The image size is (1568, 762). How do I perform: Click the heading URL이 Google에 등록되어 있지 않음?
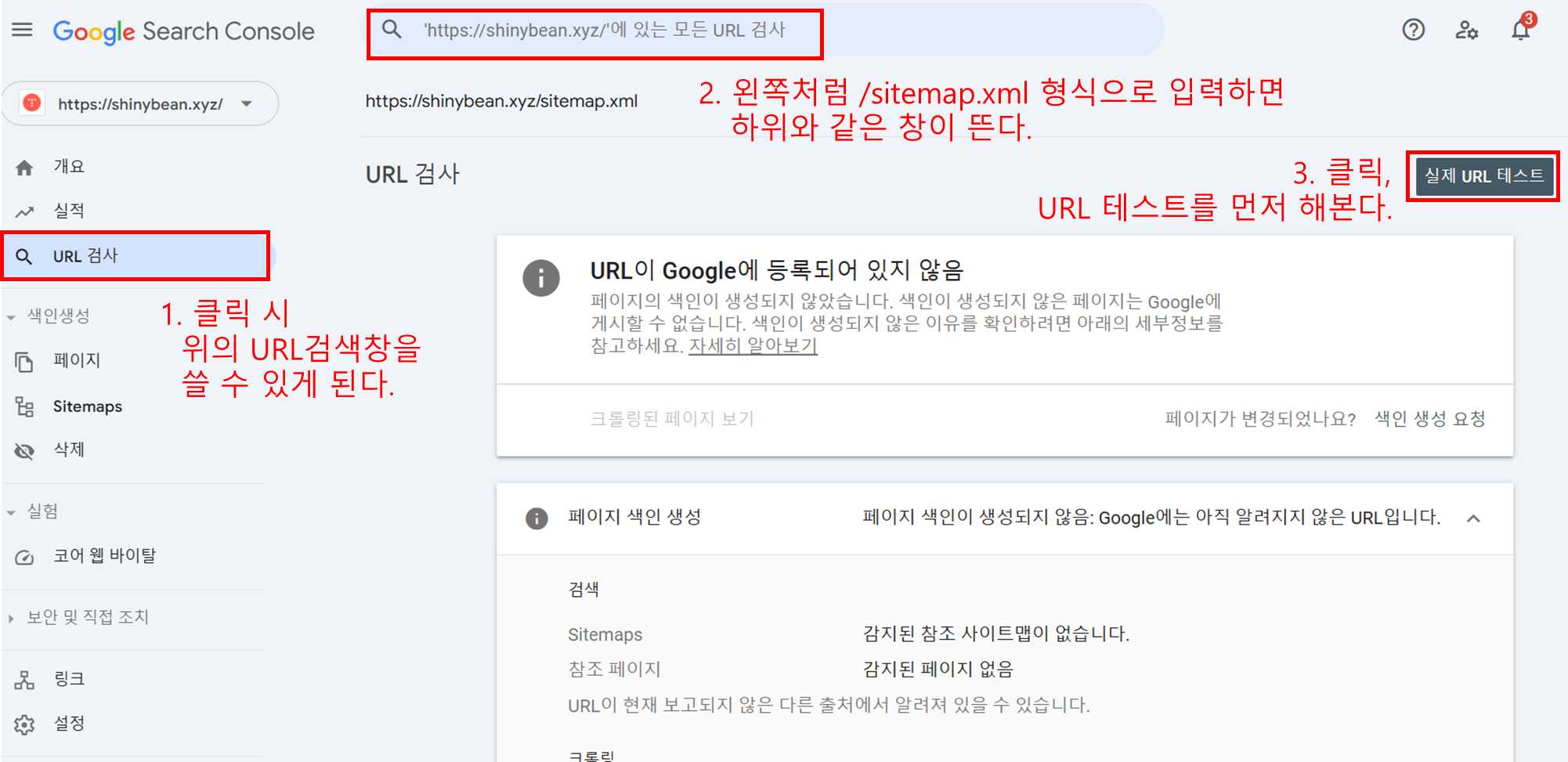(776, 270)
